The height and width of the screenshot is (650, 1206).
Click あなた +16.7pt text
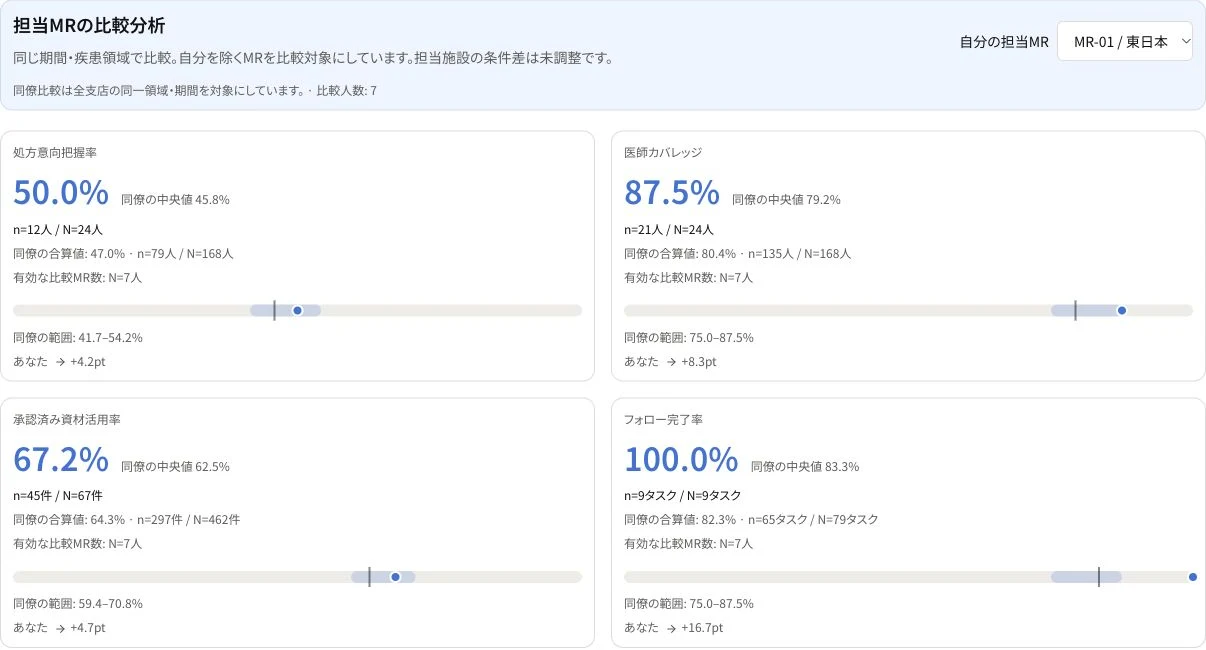[674, 628]
